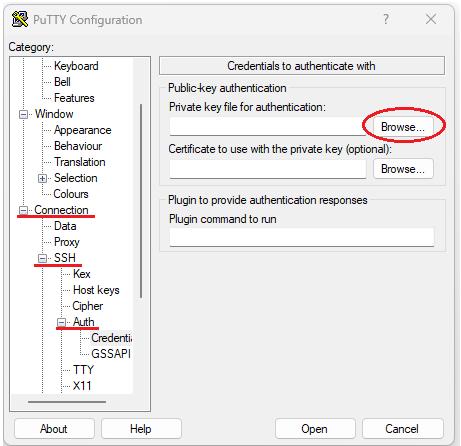This screenshot has width=461, height=446.
Task: Click the question mark help icon in the title bar
Action: tap(386, 19)
